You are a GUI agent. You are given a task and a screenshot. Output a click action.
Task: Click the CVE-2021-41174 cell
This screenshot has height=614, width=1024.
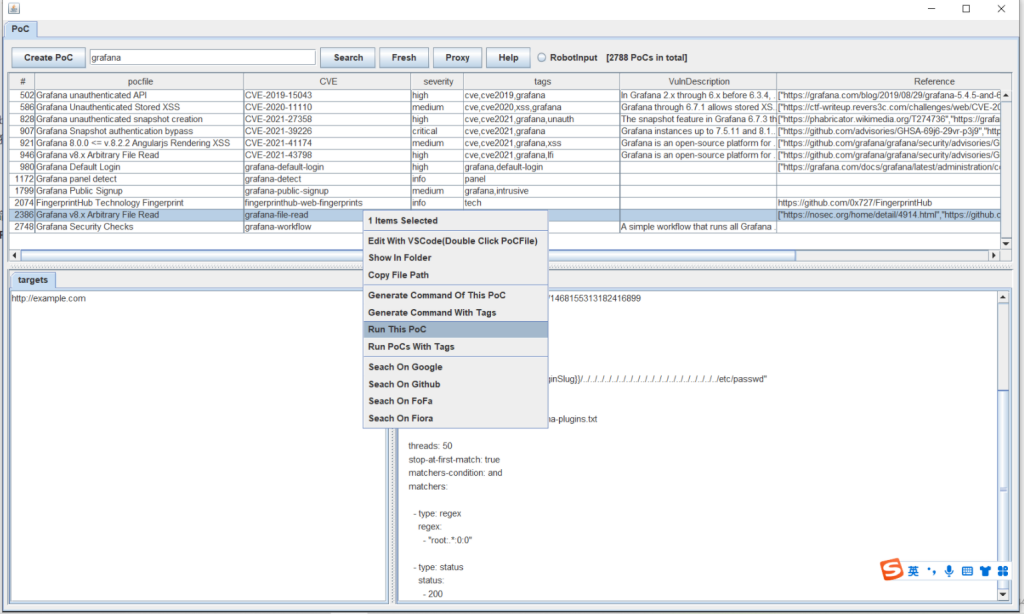coord(327,143)
